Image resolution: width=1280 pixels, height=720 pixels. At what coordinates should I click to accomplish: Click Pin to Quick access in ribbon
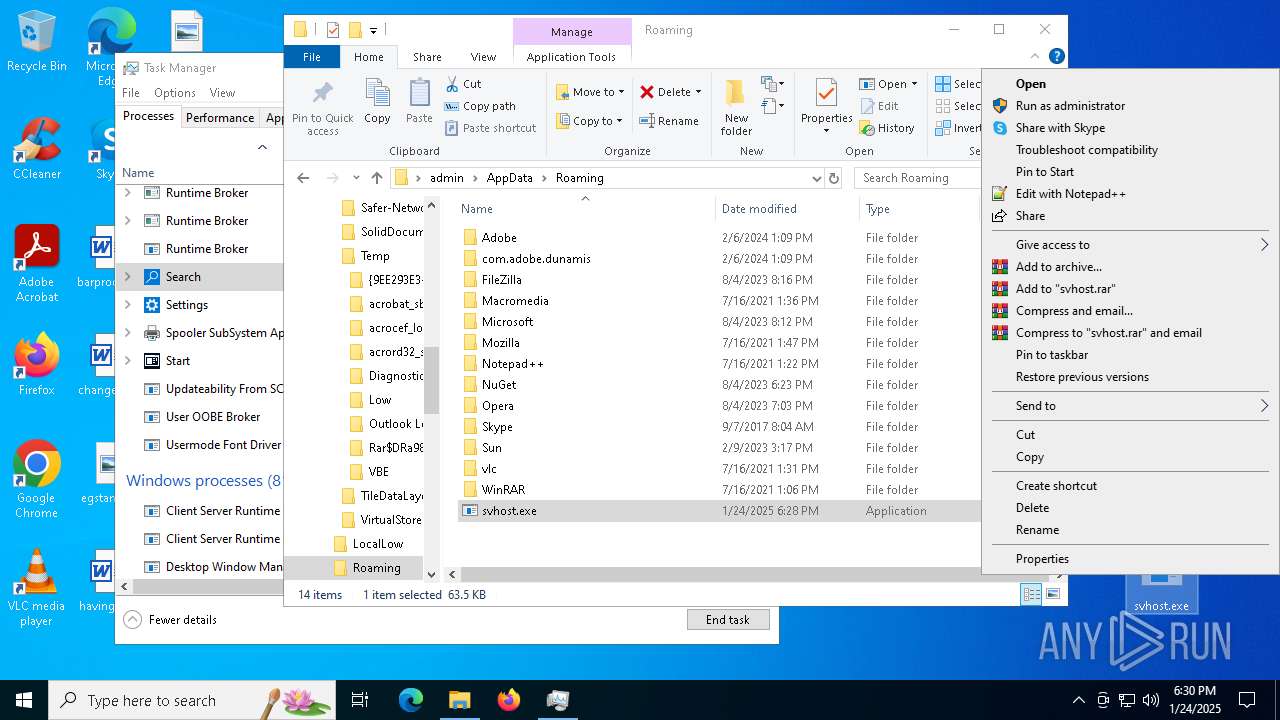322,108
